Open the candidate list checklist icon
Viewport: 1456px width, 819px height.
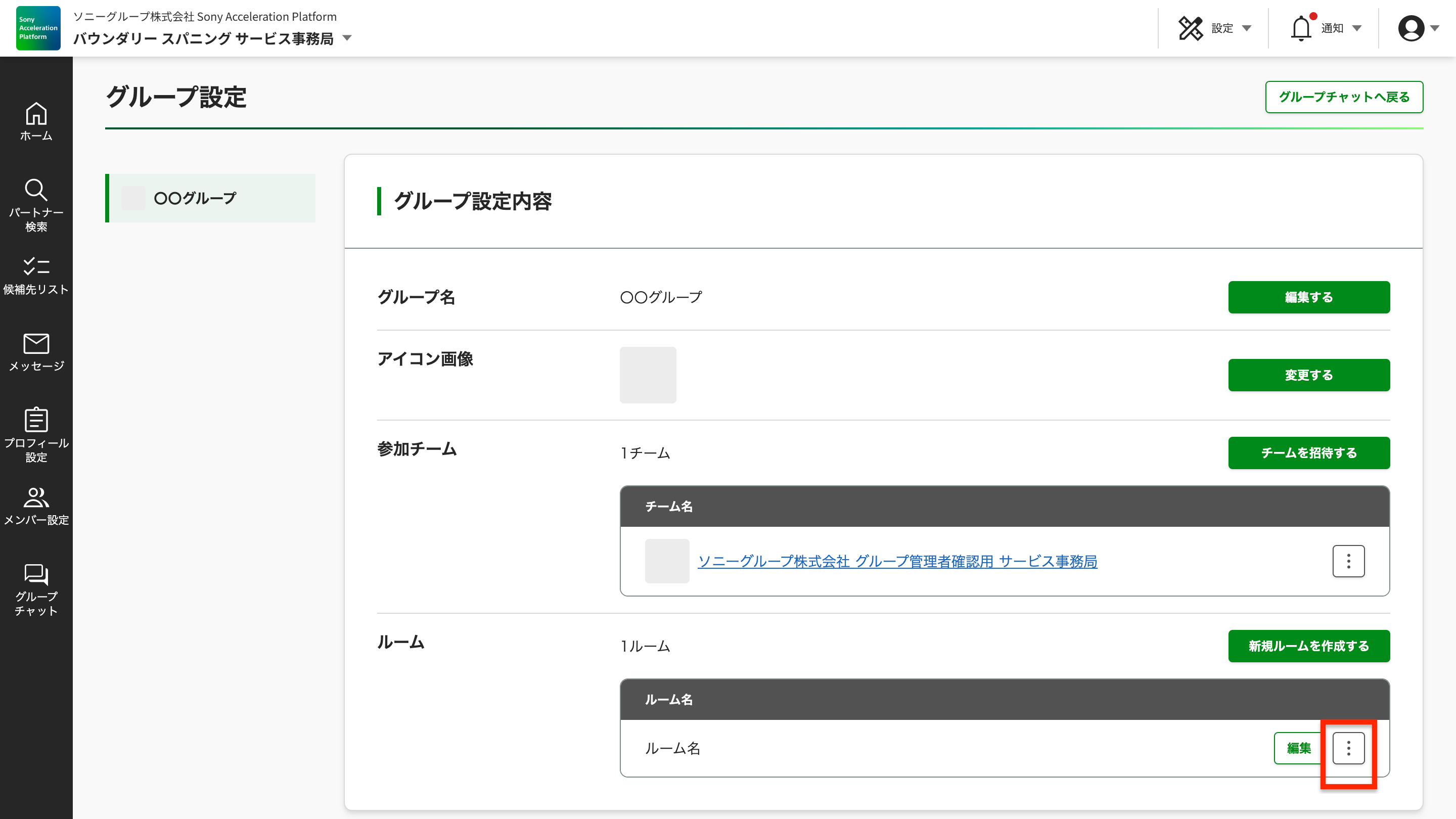(36, 266)
